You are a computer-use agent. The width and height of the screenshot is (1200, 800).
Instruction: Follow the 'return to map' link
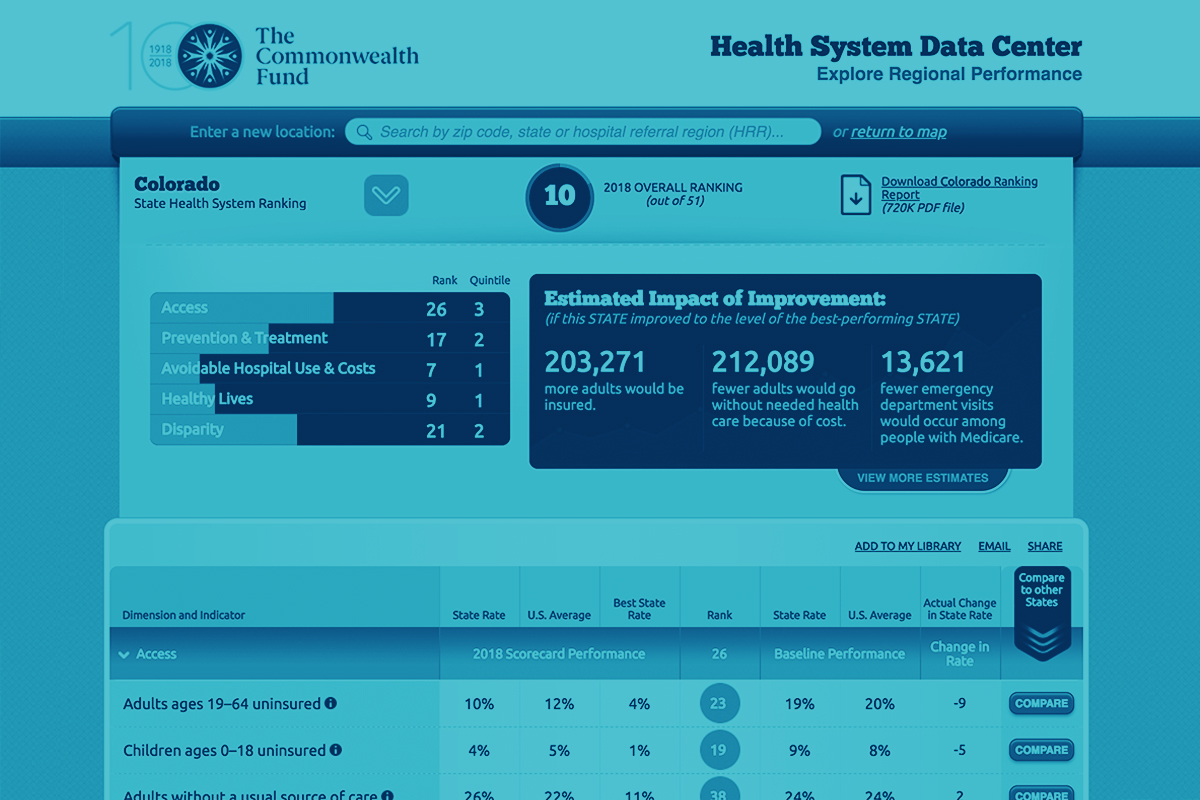tap(899, 132)
